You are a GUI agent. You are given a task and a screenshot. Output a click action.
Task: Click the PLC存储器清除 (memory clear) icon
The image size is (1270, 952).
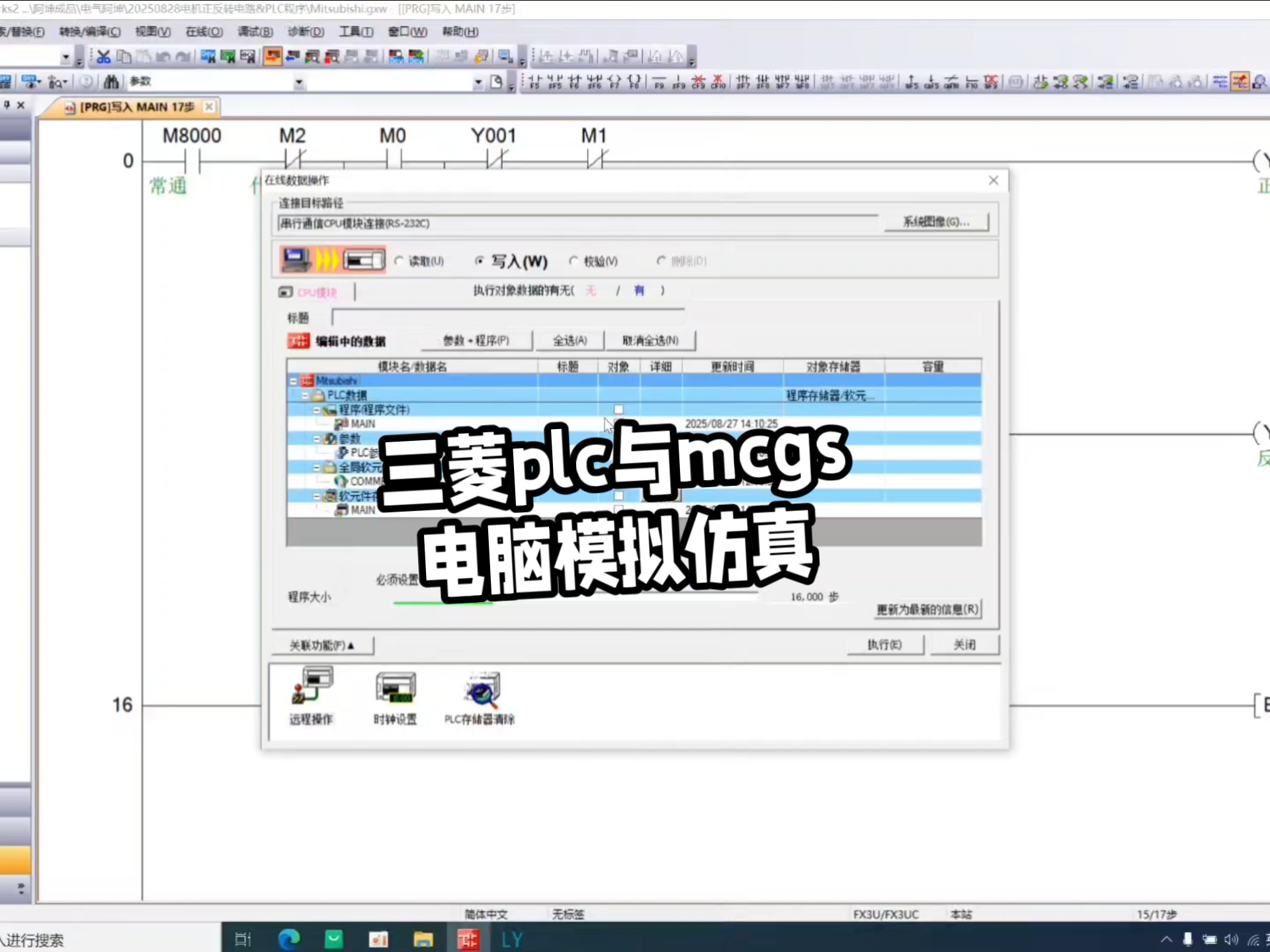[480, 691]
